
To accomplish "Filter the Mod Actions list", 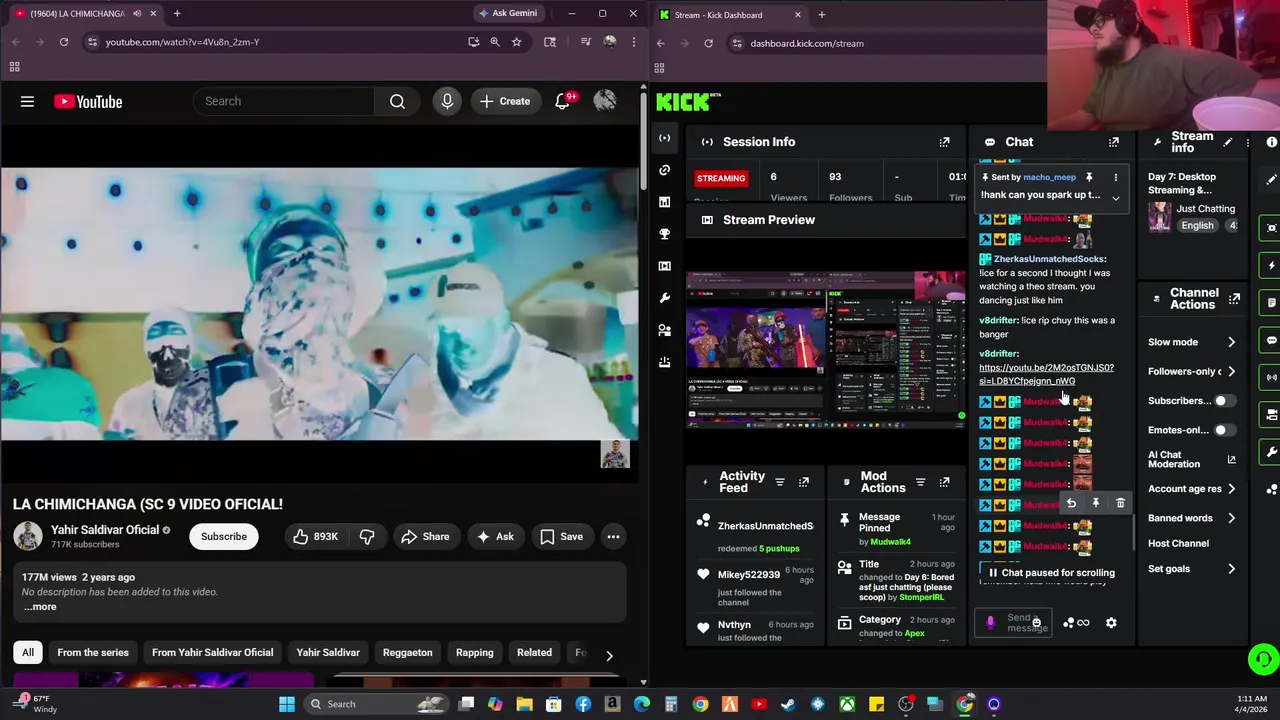I will click(x=920, y=482).
